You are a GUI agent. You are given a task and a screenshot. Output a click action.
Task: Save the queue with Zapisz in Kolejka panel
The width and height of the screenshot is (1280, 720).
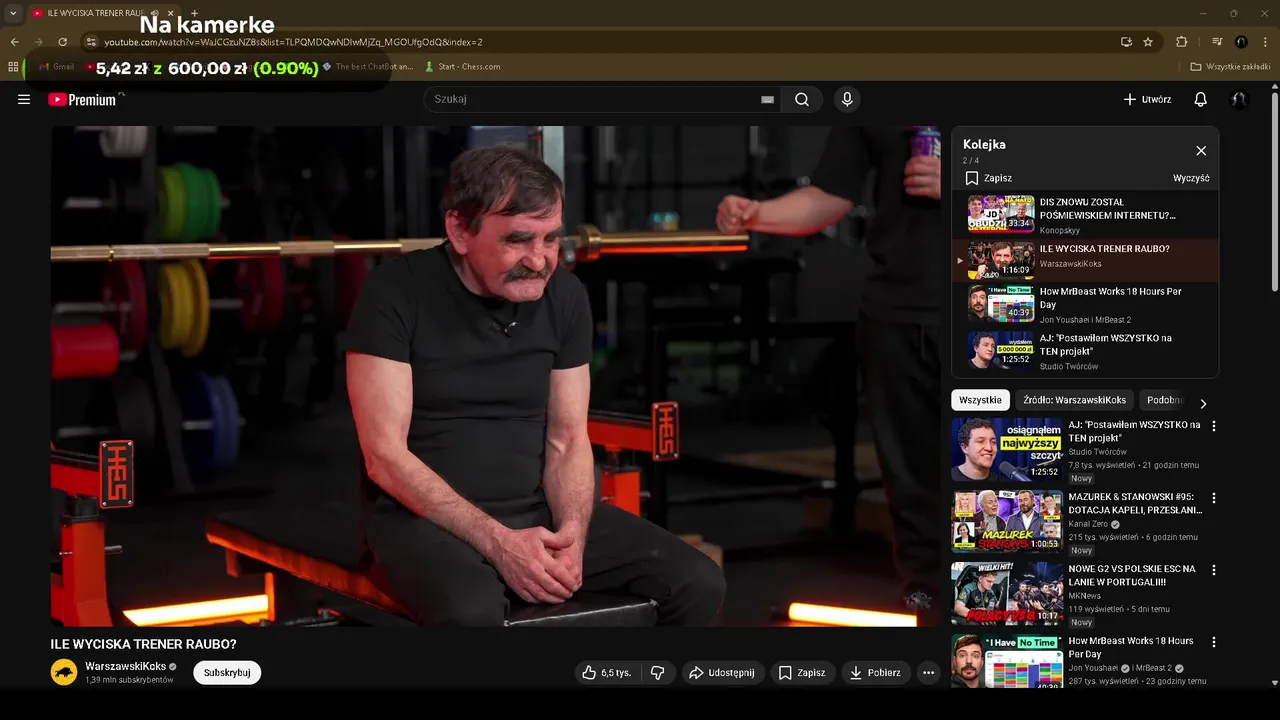pos(988,178)
